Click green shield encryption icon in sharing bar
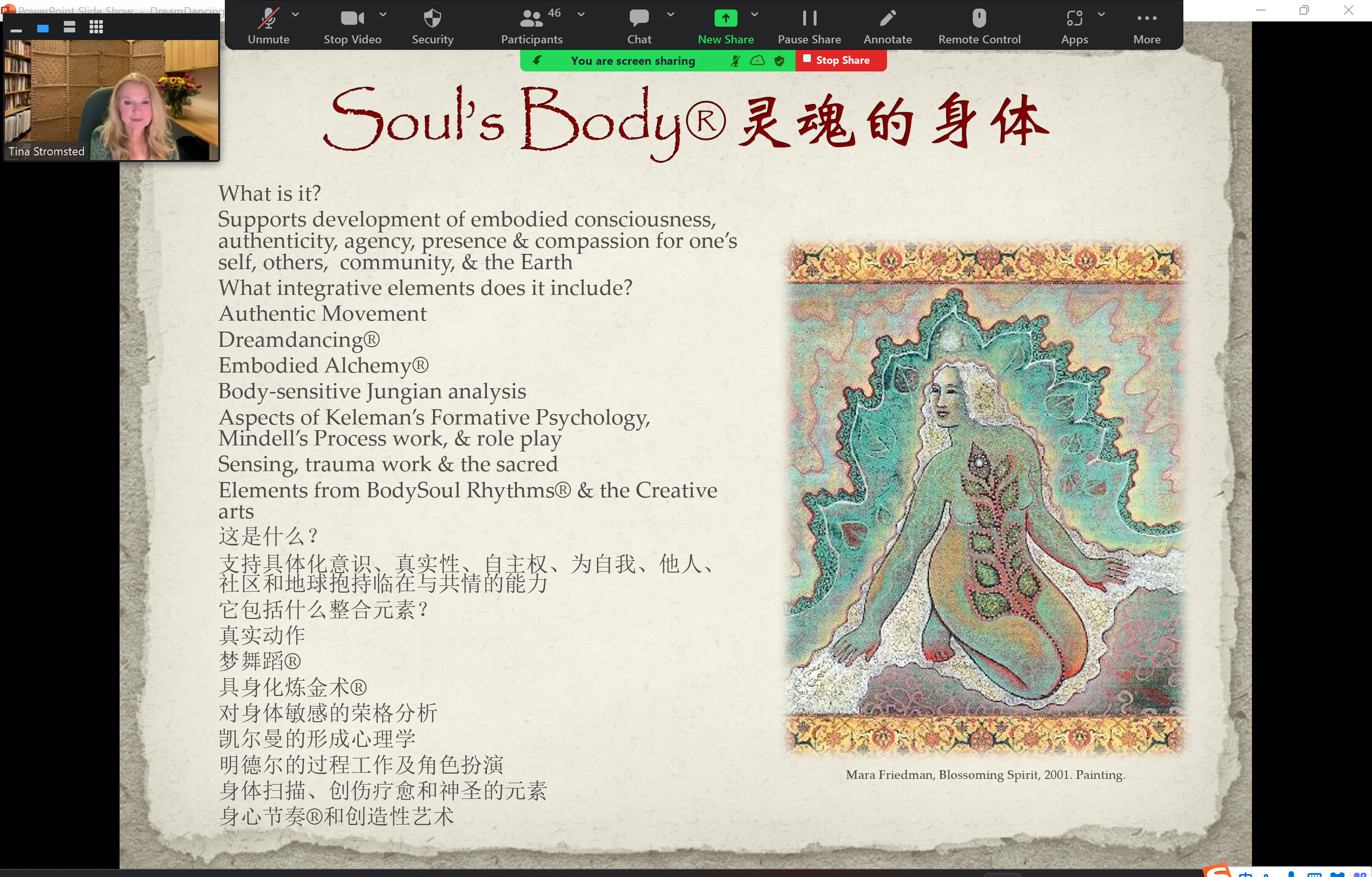The height and width of the screenshot is (877, 1372). 779,60
